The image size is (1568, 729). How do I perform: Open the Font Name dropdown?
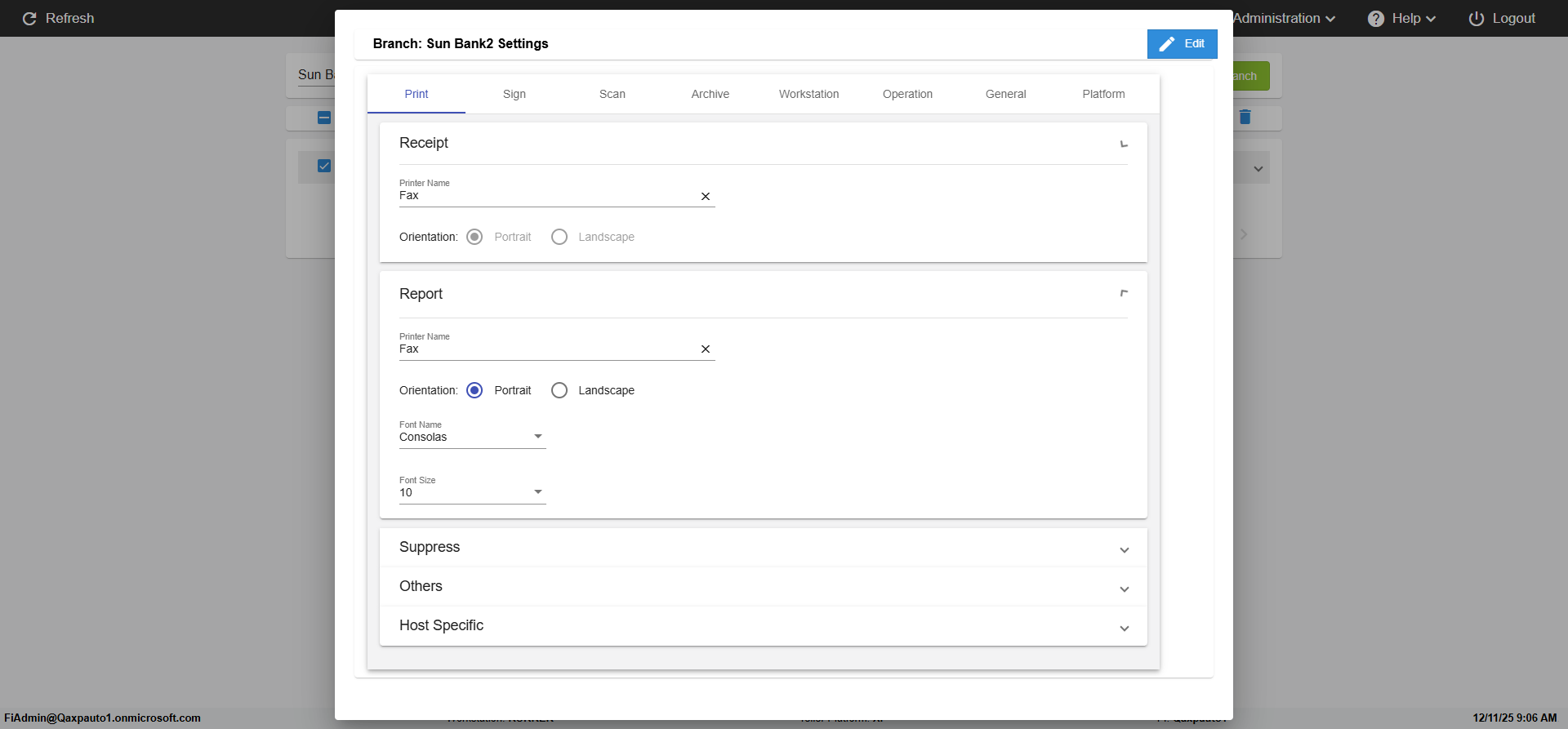pos(472,437)
